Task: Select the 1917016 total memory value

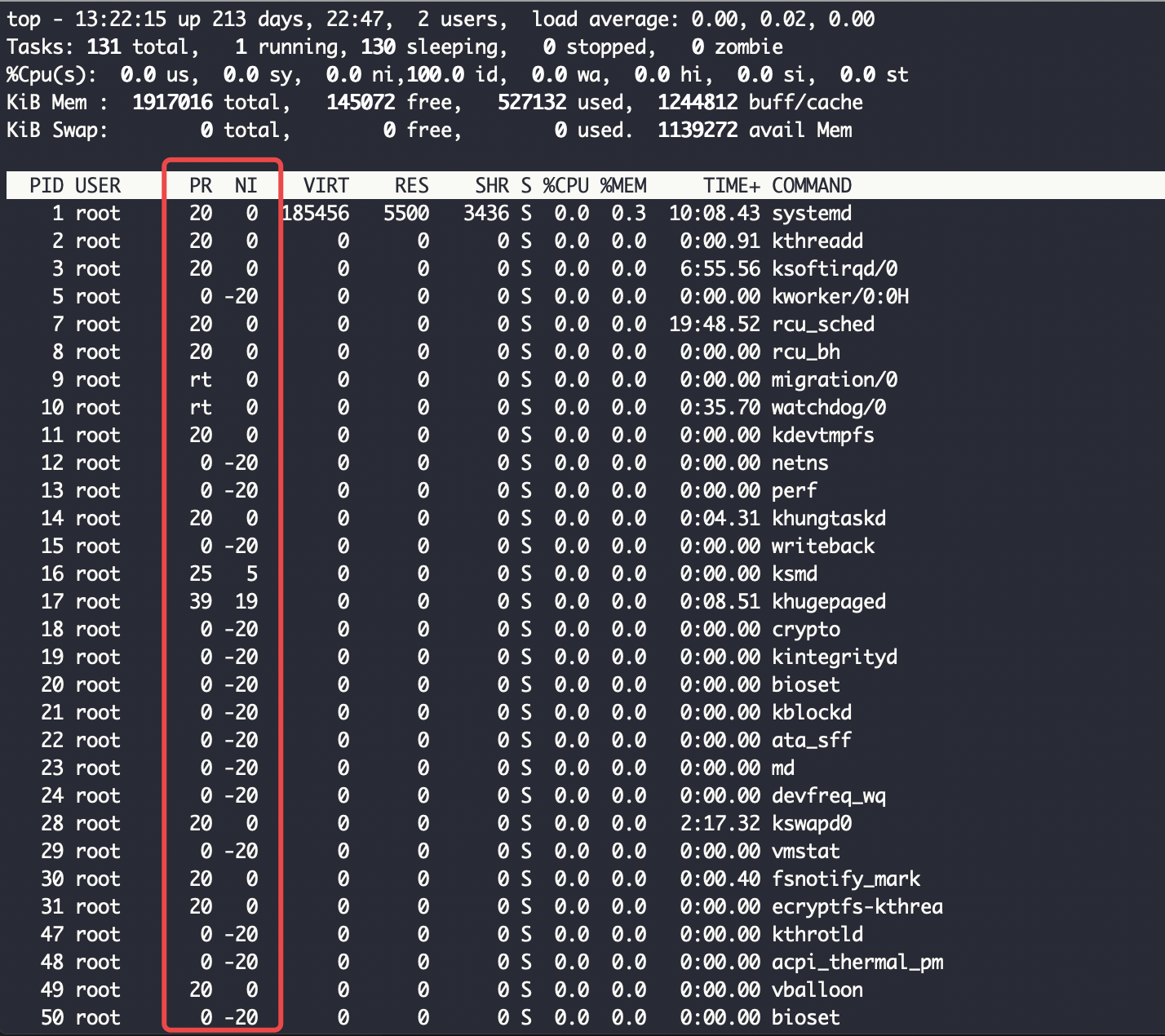Action: 172,103
